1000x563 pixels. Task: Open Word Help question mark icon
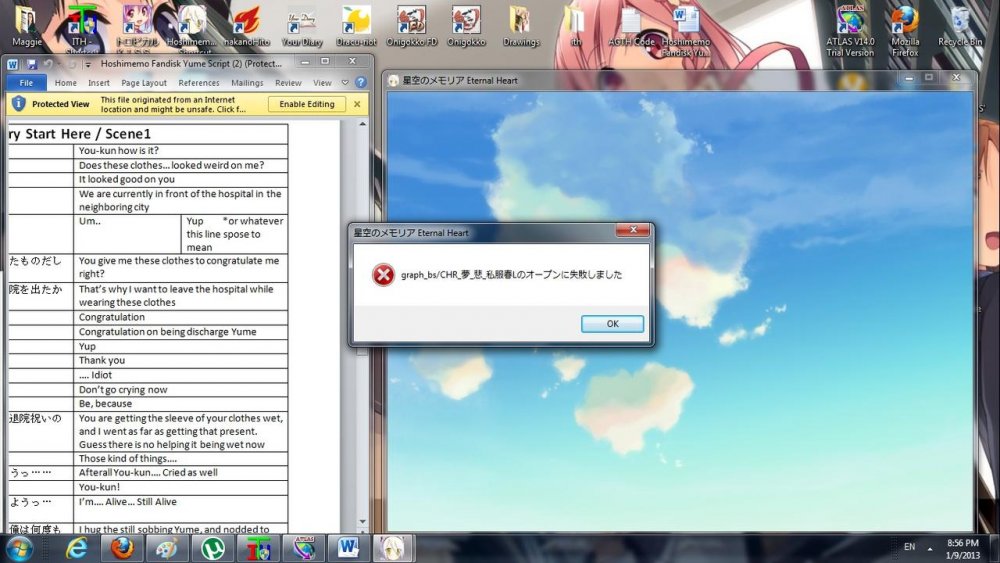(359, 83)
